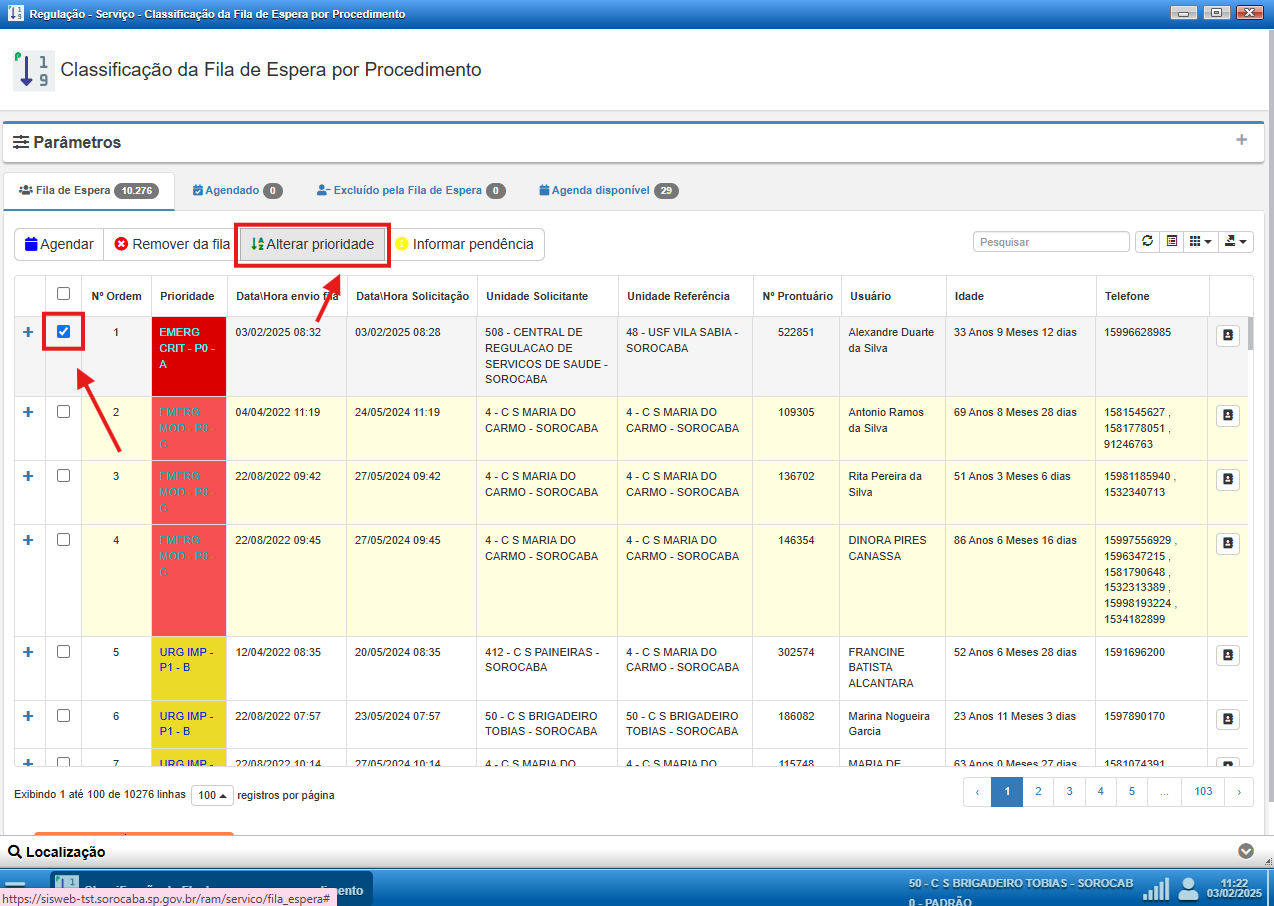Open the records per page dropdown
The width and height of the screenshot is (1274, 906).
212,795
